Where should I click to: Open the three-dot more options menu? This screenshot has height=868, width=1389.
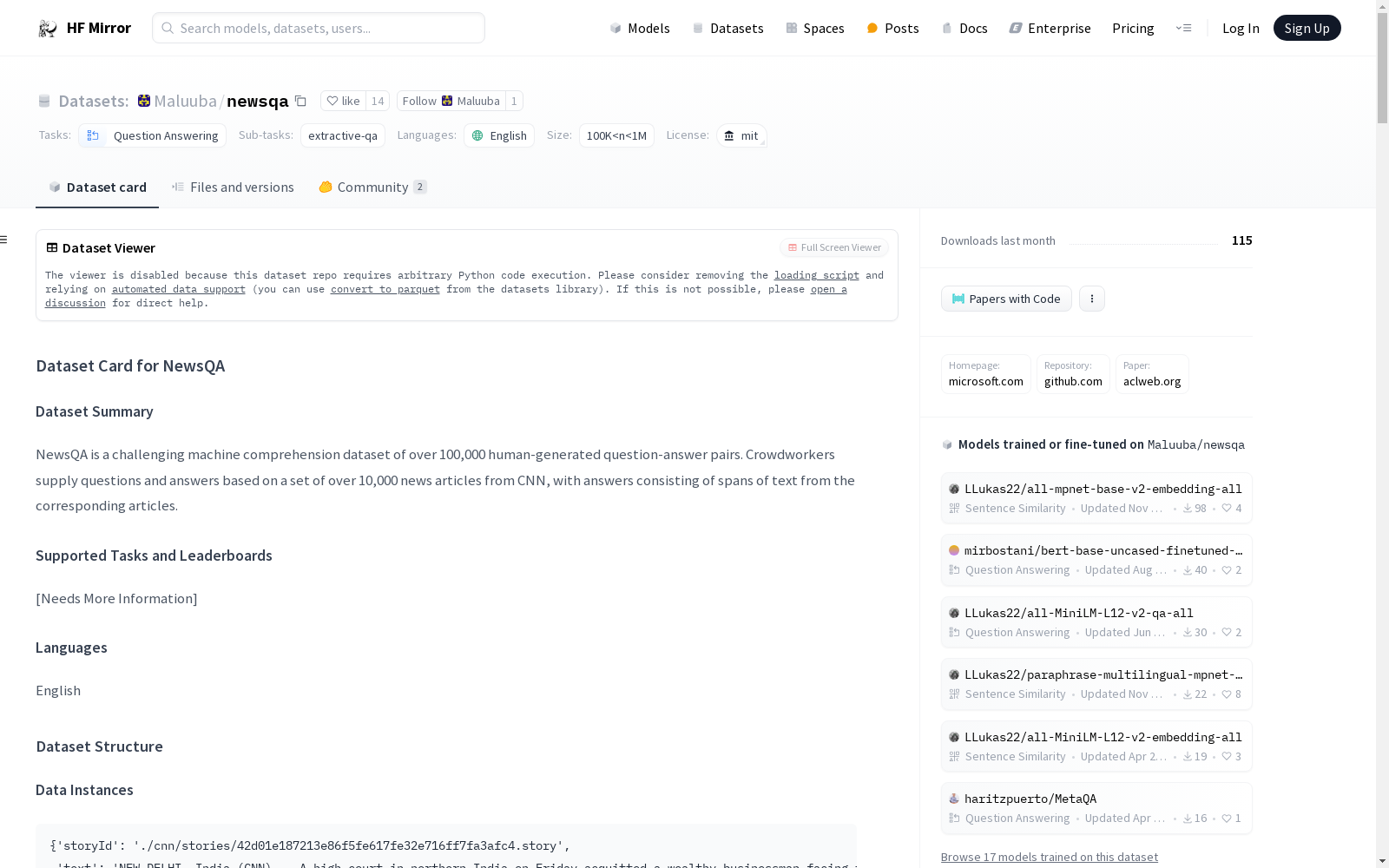coord(1092,299)
